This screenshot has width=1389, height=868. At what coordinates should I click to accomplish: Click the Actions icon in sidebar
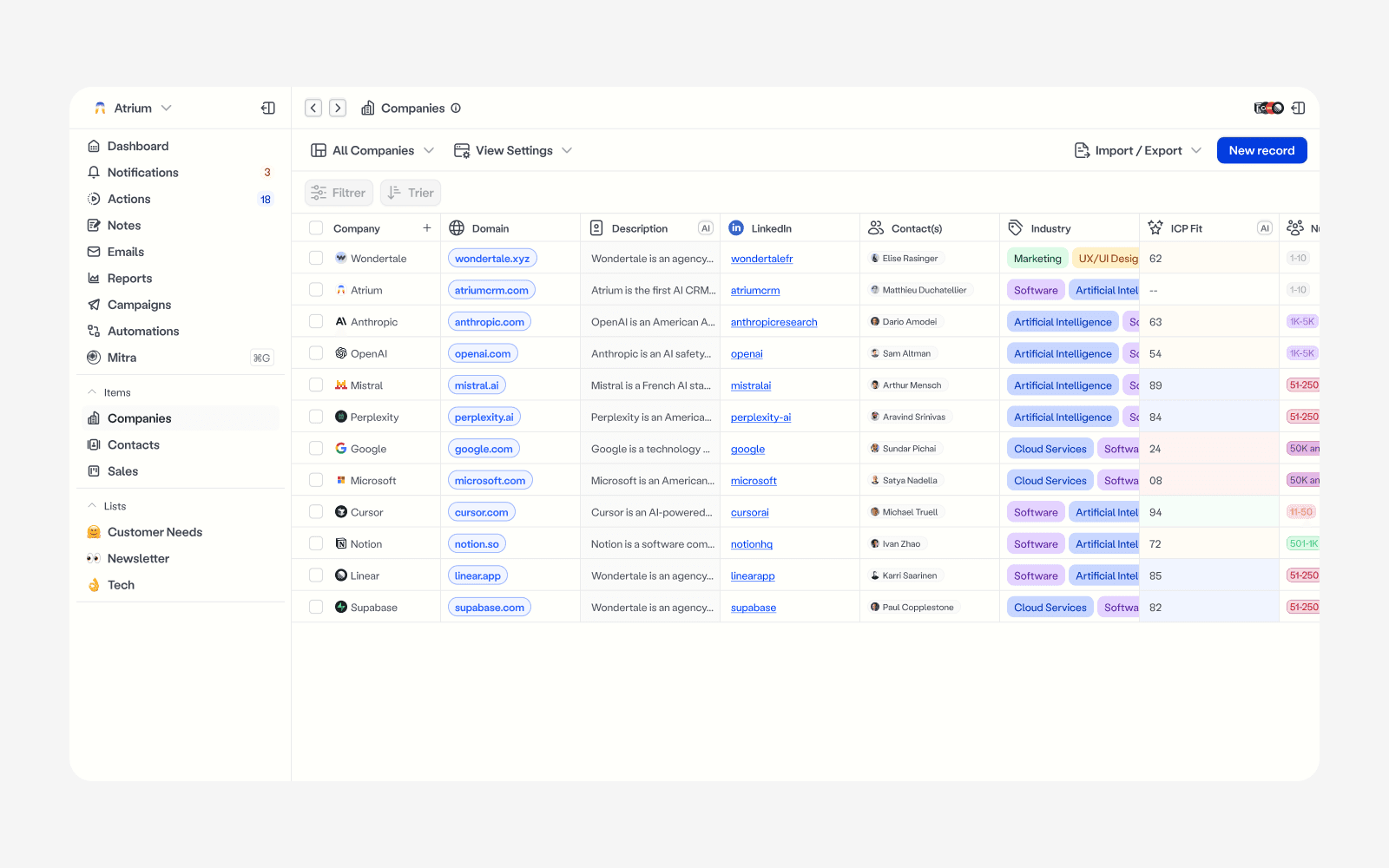pyautogui.click(x=94, y=199)
